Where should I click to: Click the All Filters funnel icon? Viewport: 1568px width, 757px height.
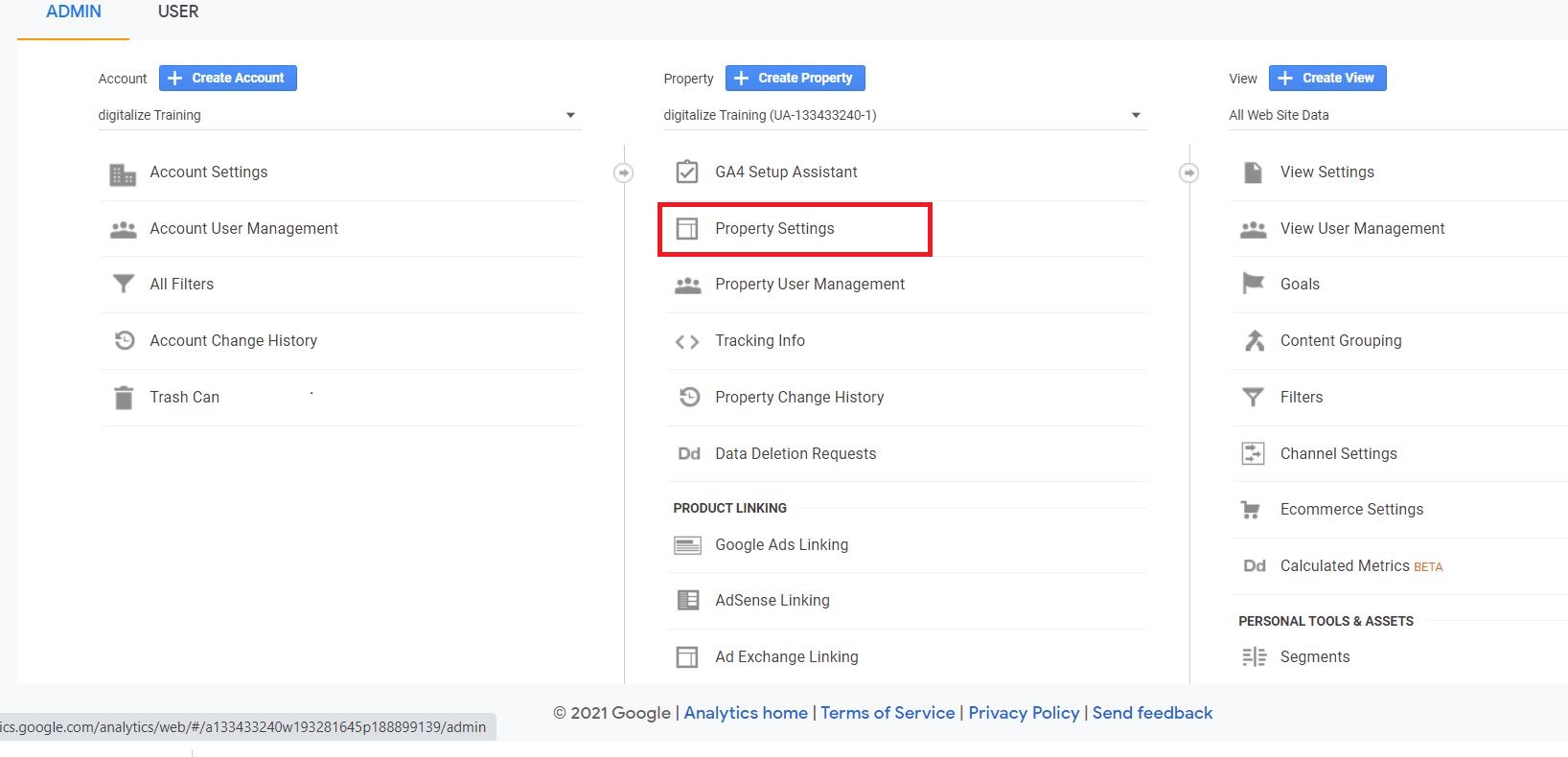(x=124, y=285)
